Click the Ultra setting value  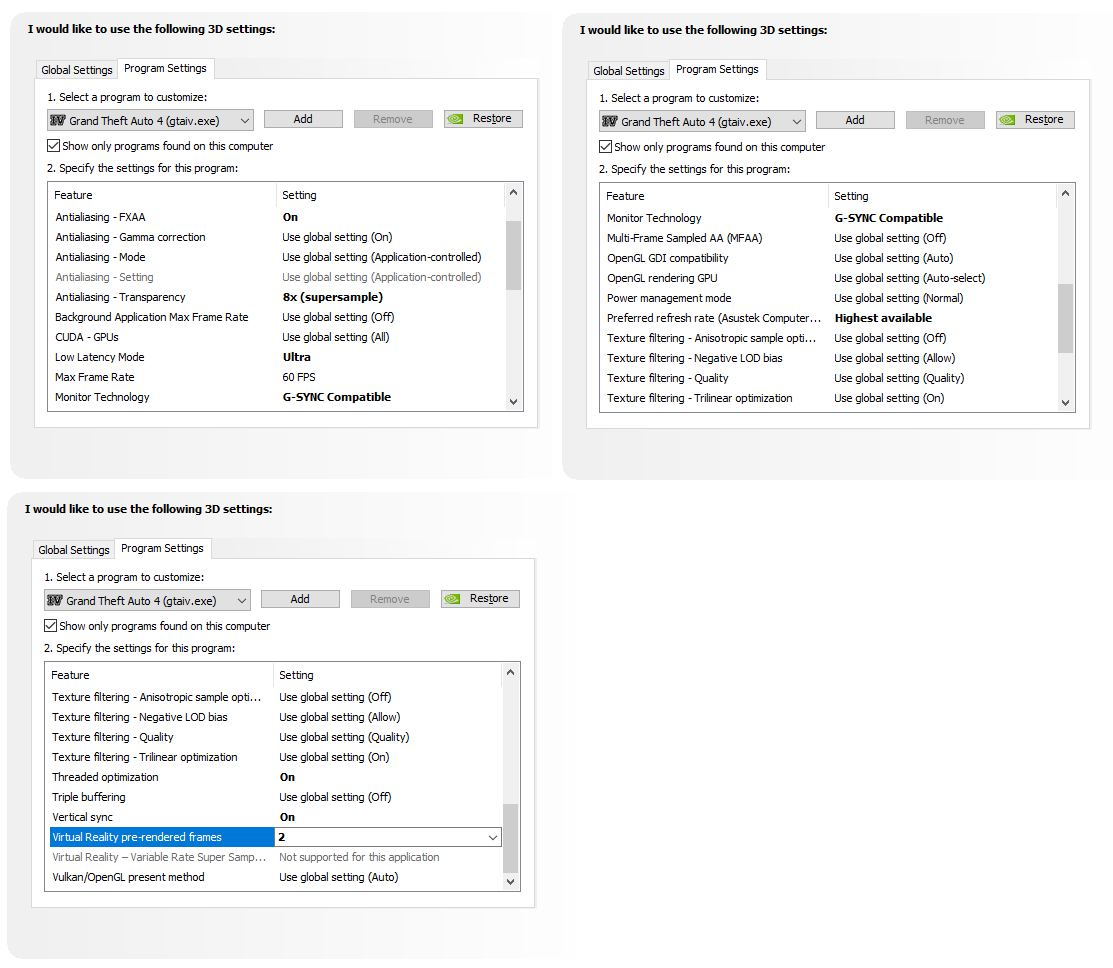[297, 357]
